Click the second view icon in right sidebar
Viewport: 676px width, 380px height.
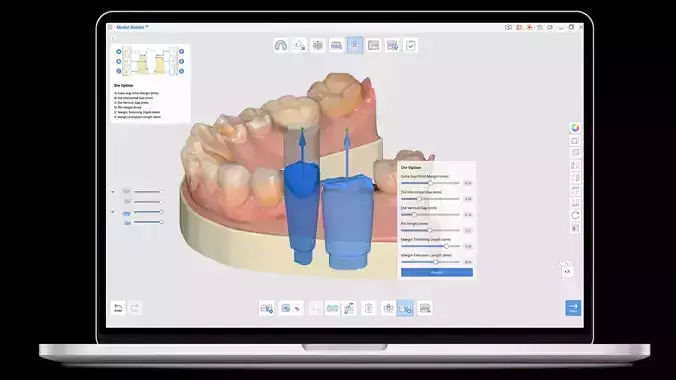[575, 141]
